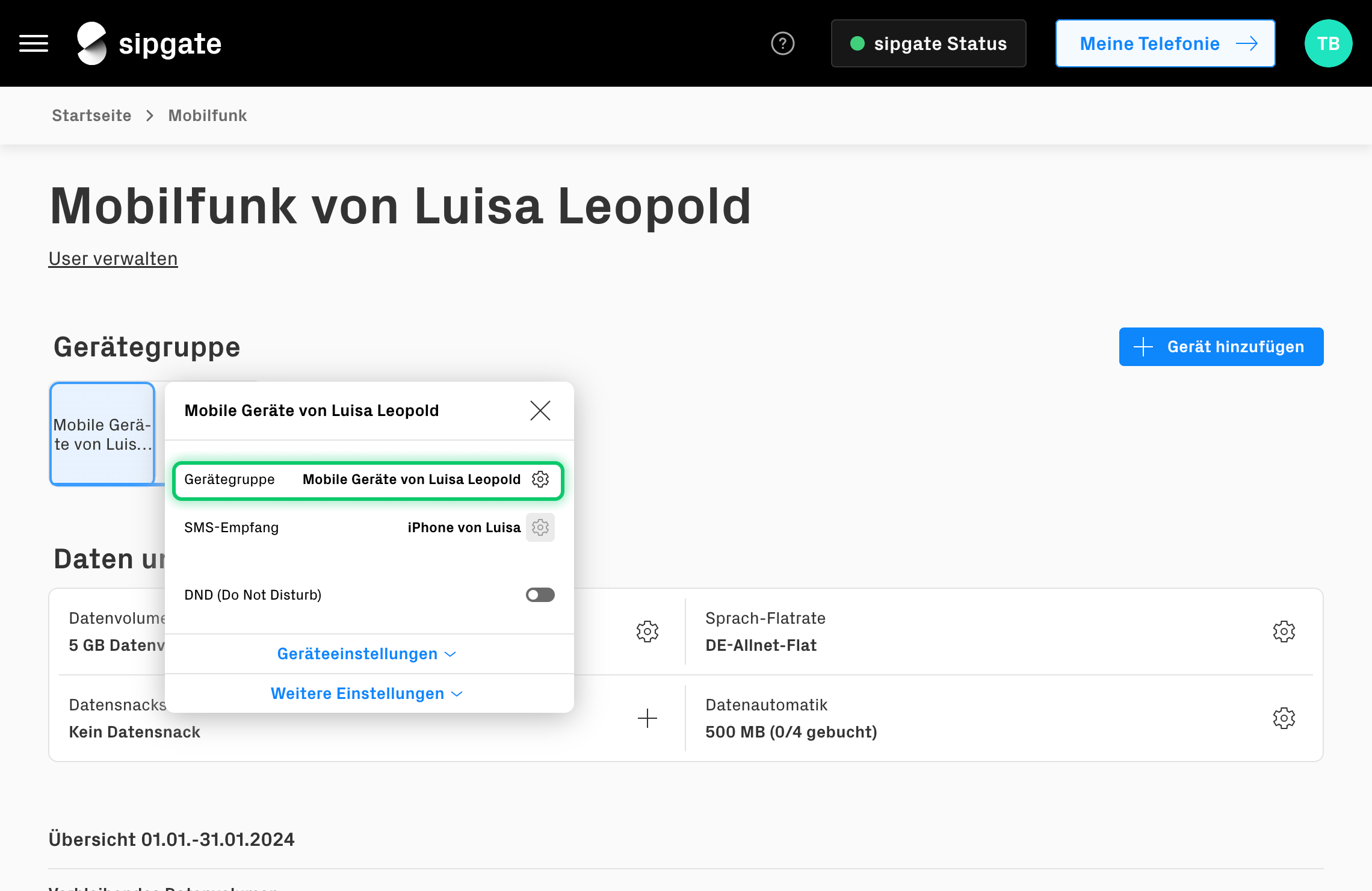The image size is (1372, 891).
Task: Open Datenautomatik settings gear
Action: coord(1284,718)
